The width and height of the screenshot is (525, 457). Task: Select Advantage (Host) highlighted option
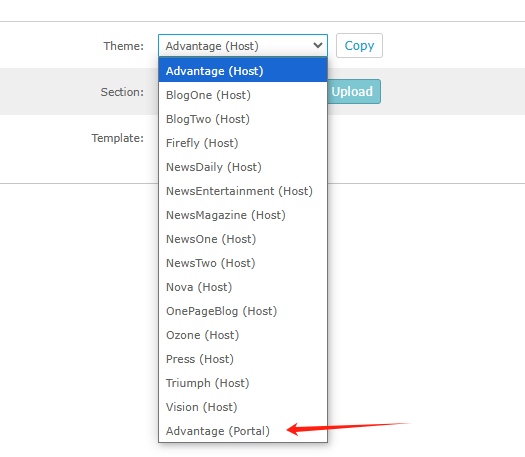pyautogui.click(x=243, y=70)
